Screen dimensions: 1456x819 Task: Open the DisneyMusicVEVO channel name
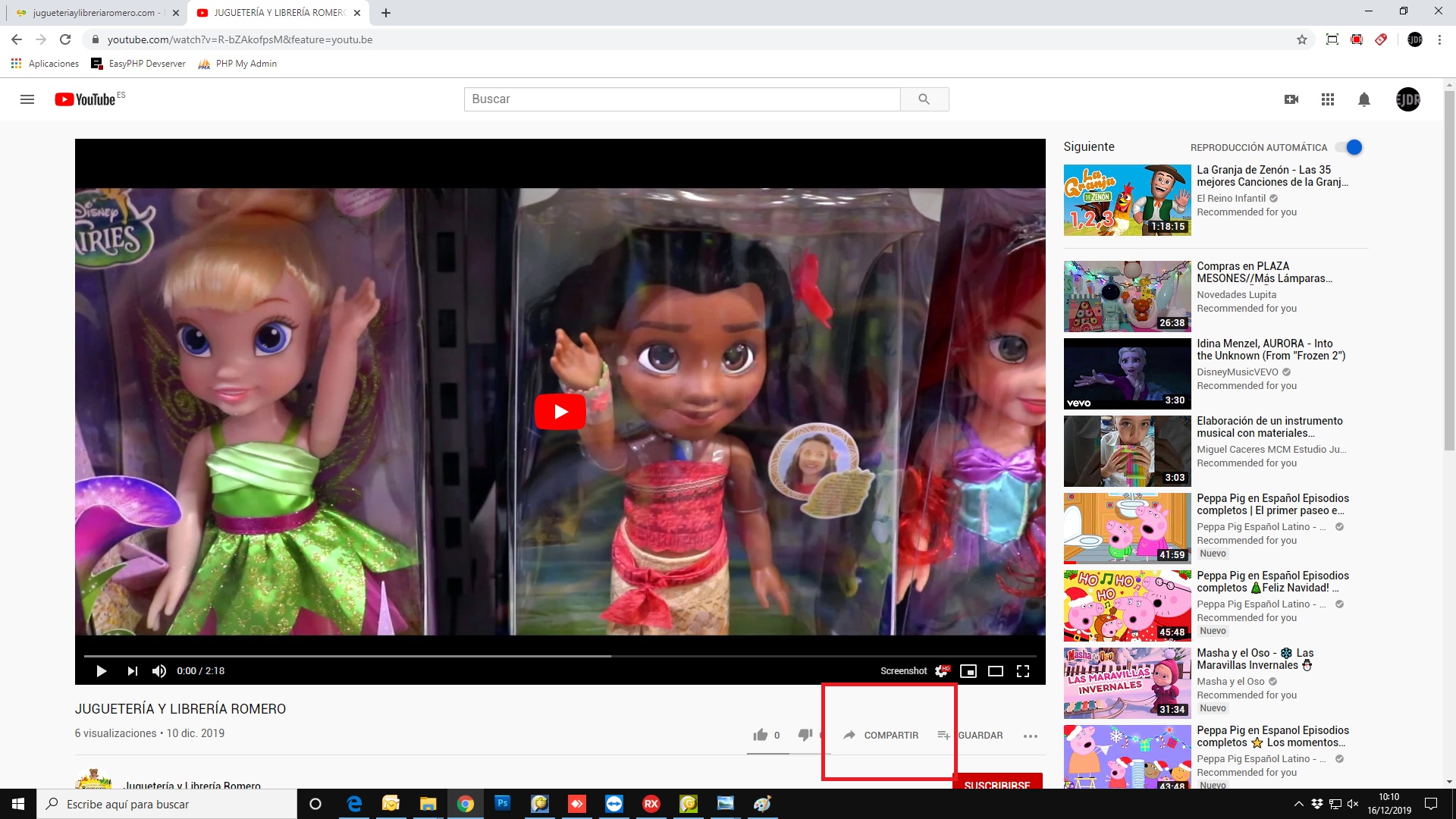(x=1238, y=372)
